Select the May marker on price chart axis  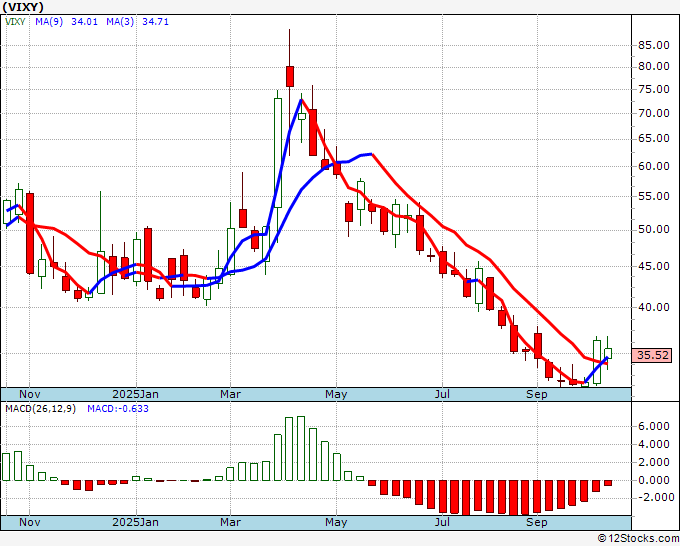336,394
